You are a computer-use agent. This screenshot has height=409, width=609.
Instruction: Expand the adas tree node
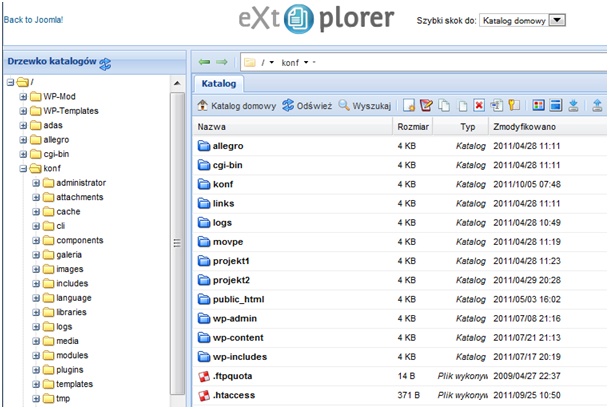coord(23,125)
